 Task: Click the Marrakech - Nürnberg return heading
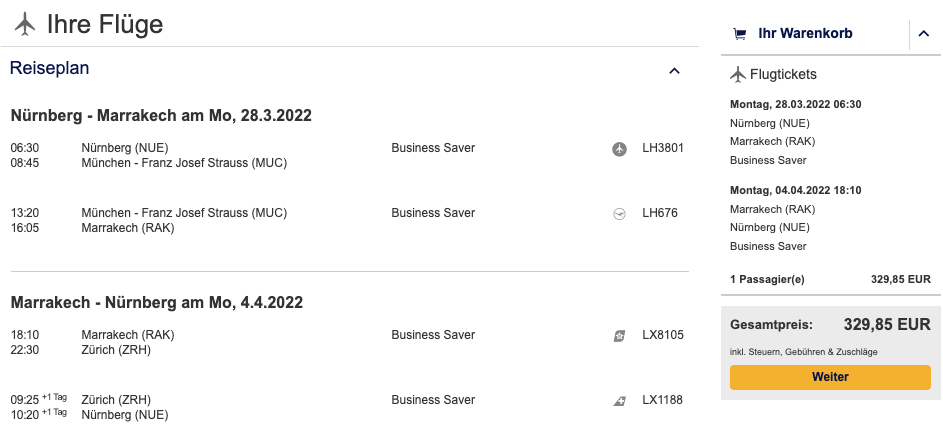(x=157, y=302)
